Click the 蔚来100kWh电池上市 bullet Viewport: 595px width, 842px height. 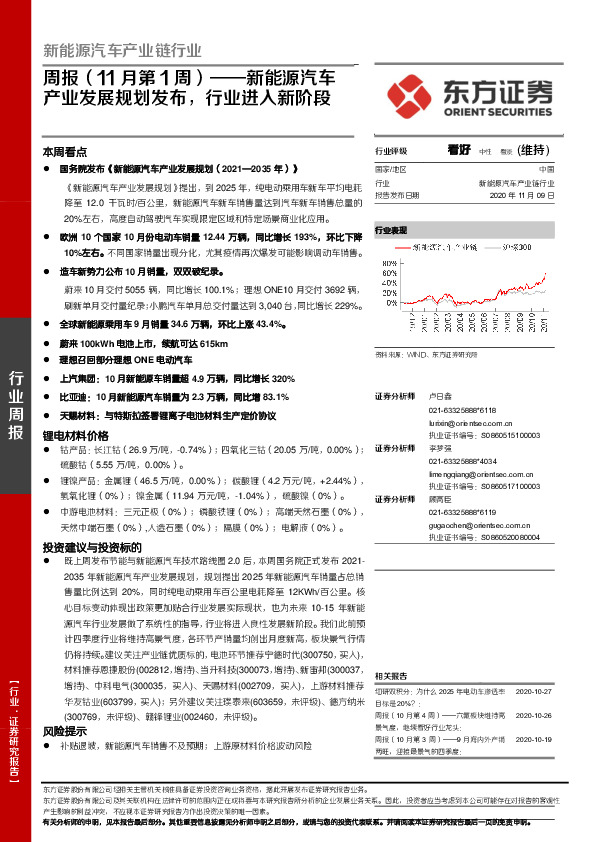(144, 344)
